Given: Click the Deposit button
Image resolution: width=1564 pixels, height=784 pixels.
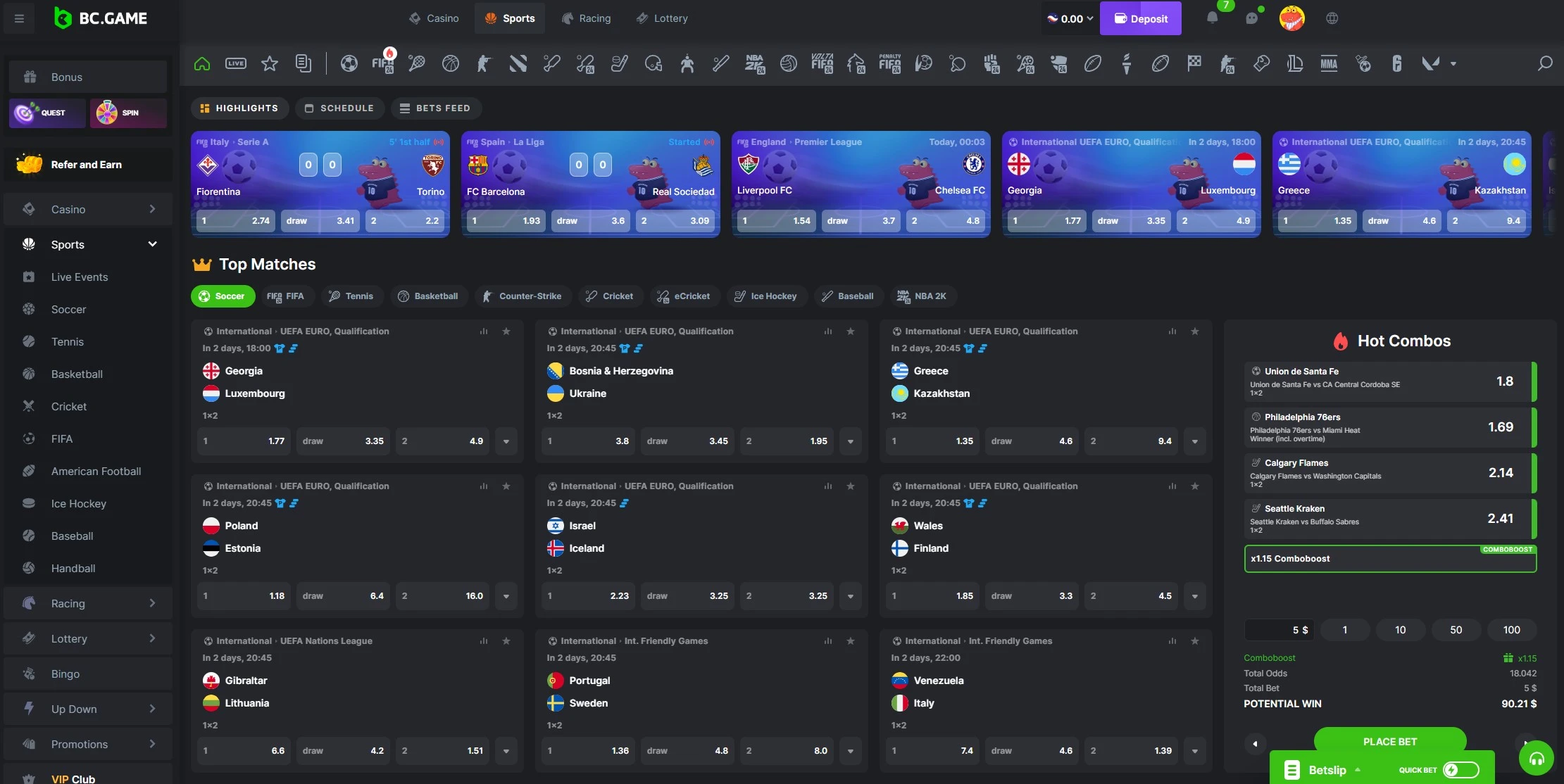Looking at the screenshot, I should click(1141, 18).
